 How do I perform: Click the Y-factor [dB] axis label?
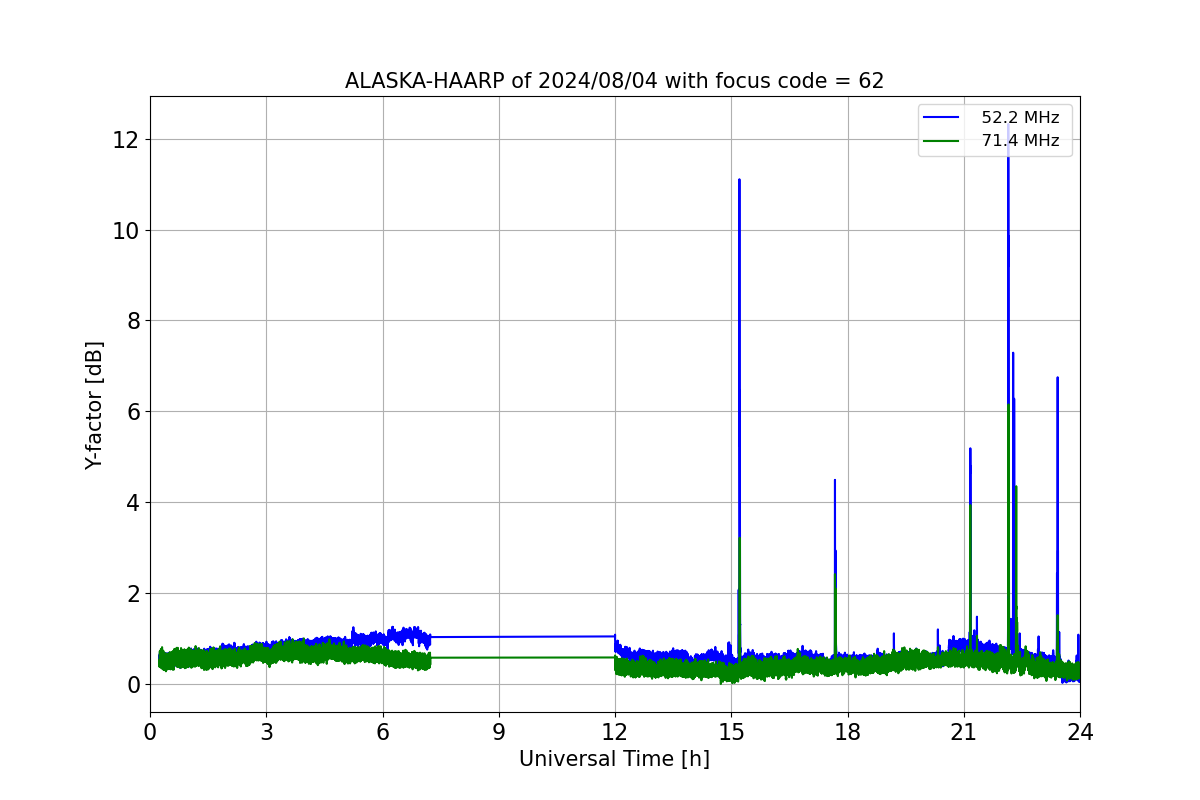(x=94, y=406)
